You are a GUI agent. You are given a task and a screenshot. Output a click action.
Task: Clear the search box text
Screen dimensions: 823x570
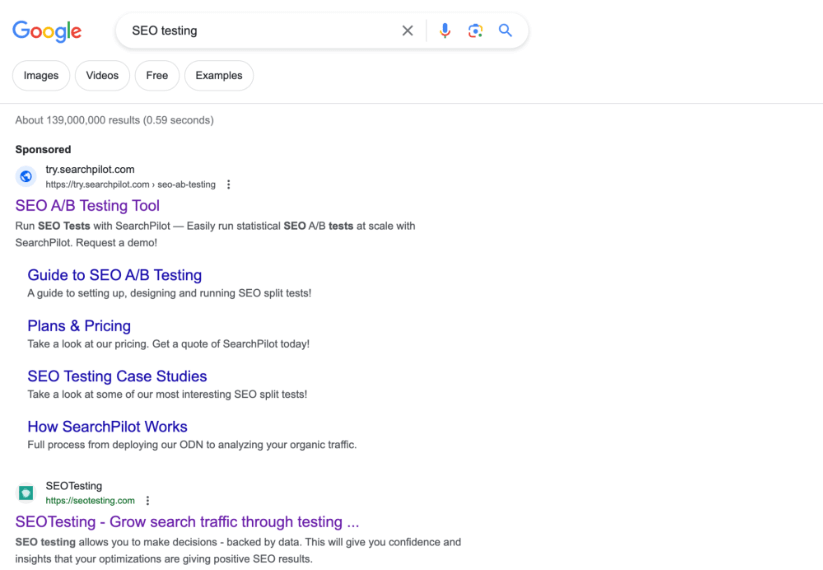(407, 31)
